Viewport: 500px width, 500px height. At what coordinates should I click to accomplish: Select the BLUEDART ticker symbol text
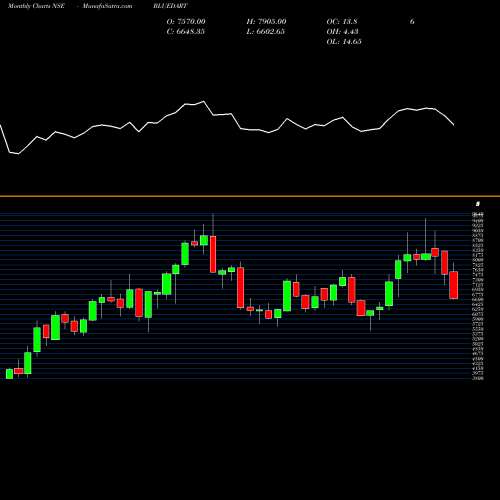170,6
